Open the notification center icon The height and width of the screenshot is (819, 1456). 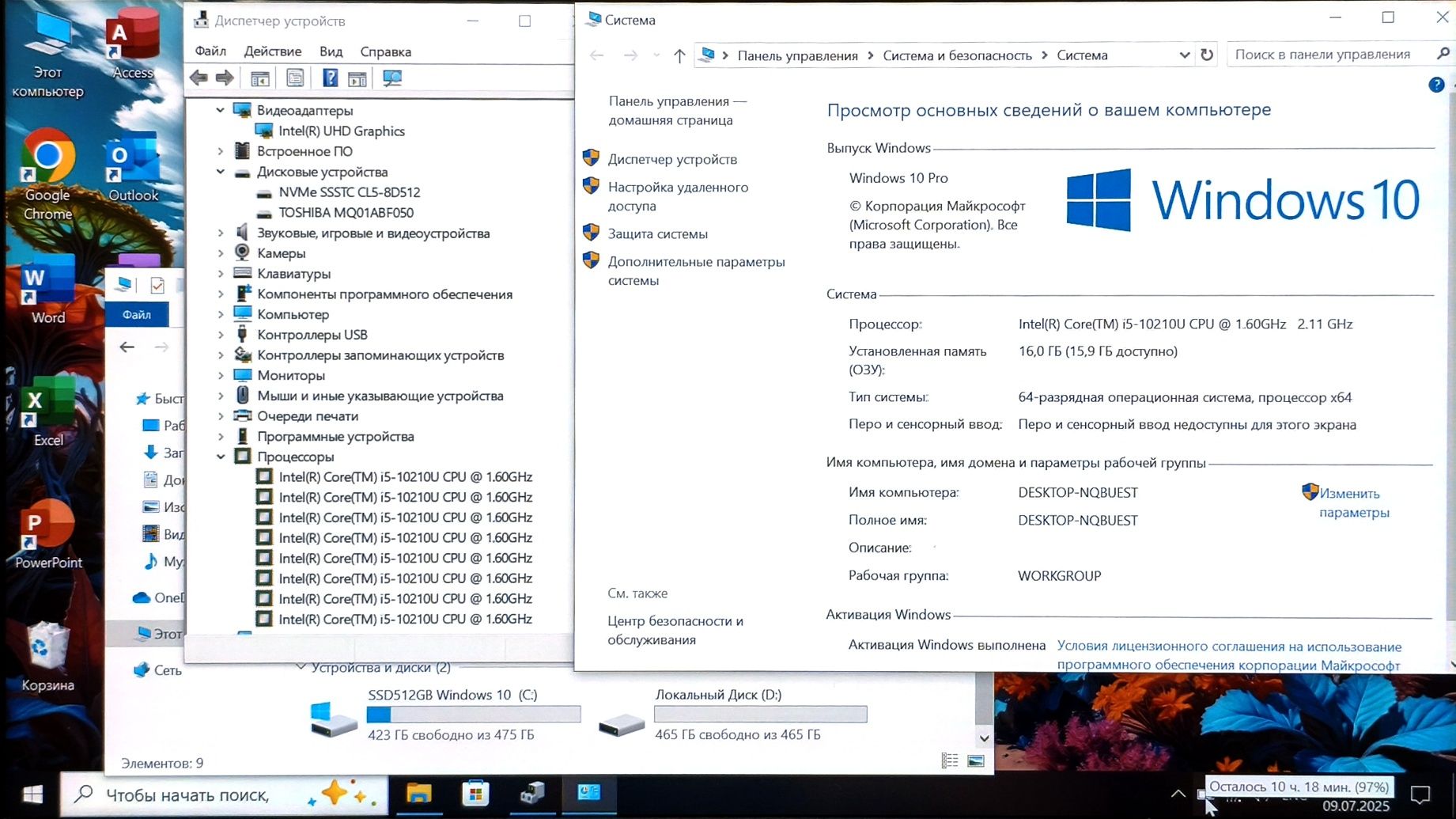point(1420,794)
